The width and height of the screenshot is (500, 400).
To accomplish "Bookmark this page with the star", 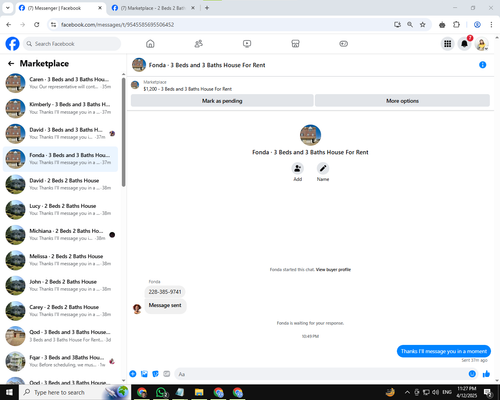I will (x=423, y=24).
